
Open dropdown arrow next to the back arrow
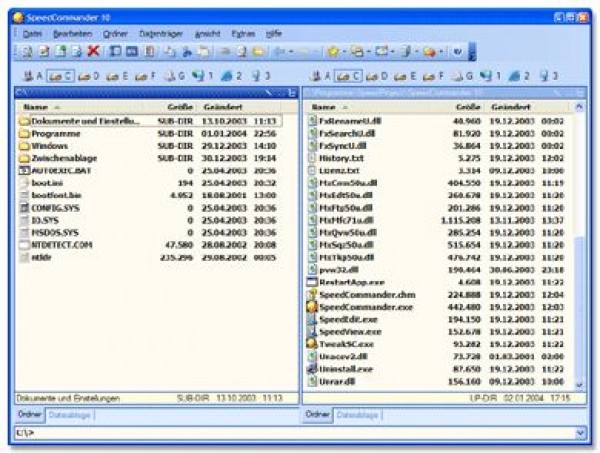[x=292, y=52]
